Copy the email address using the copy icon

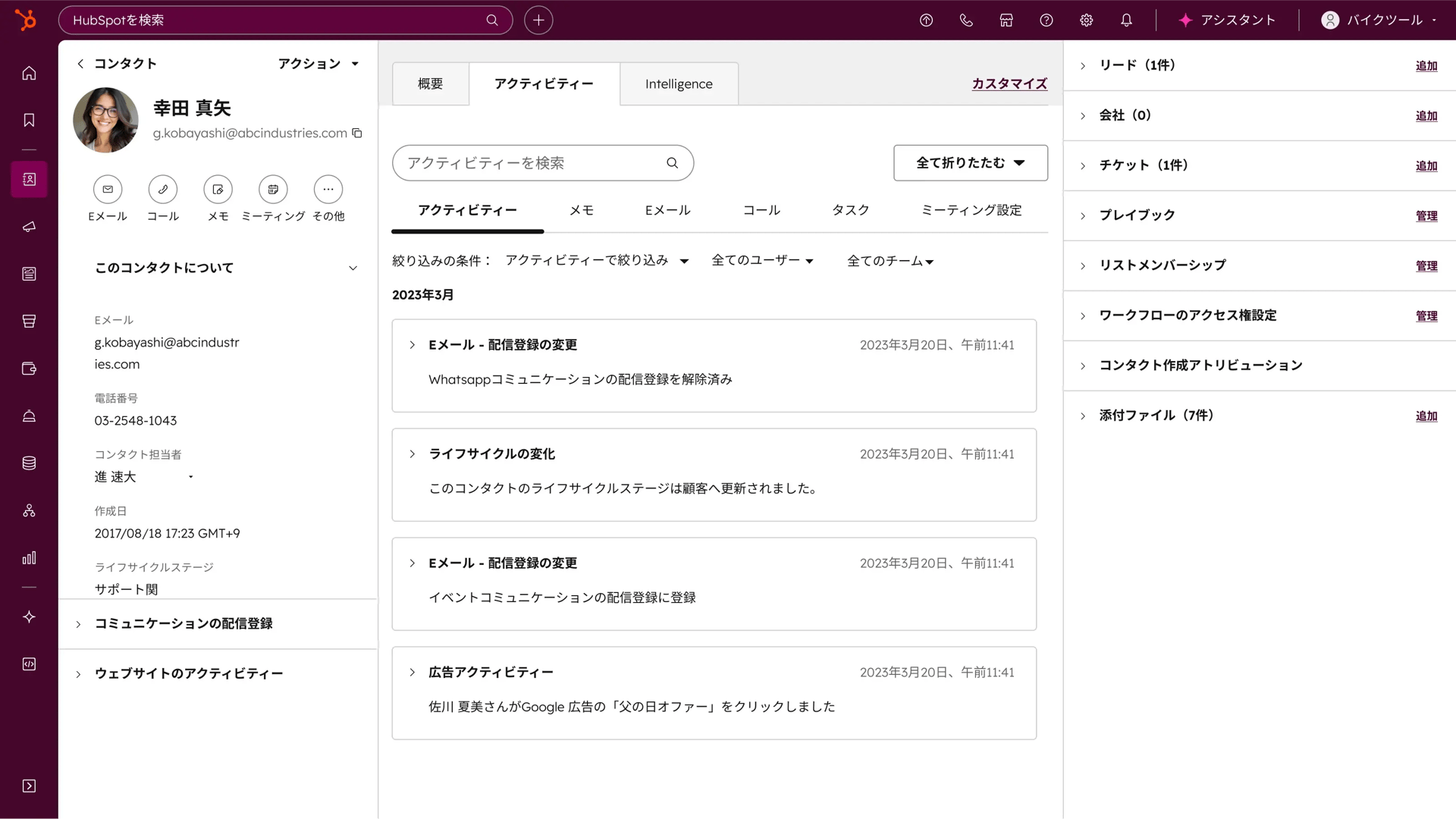(356, 133)
